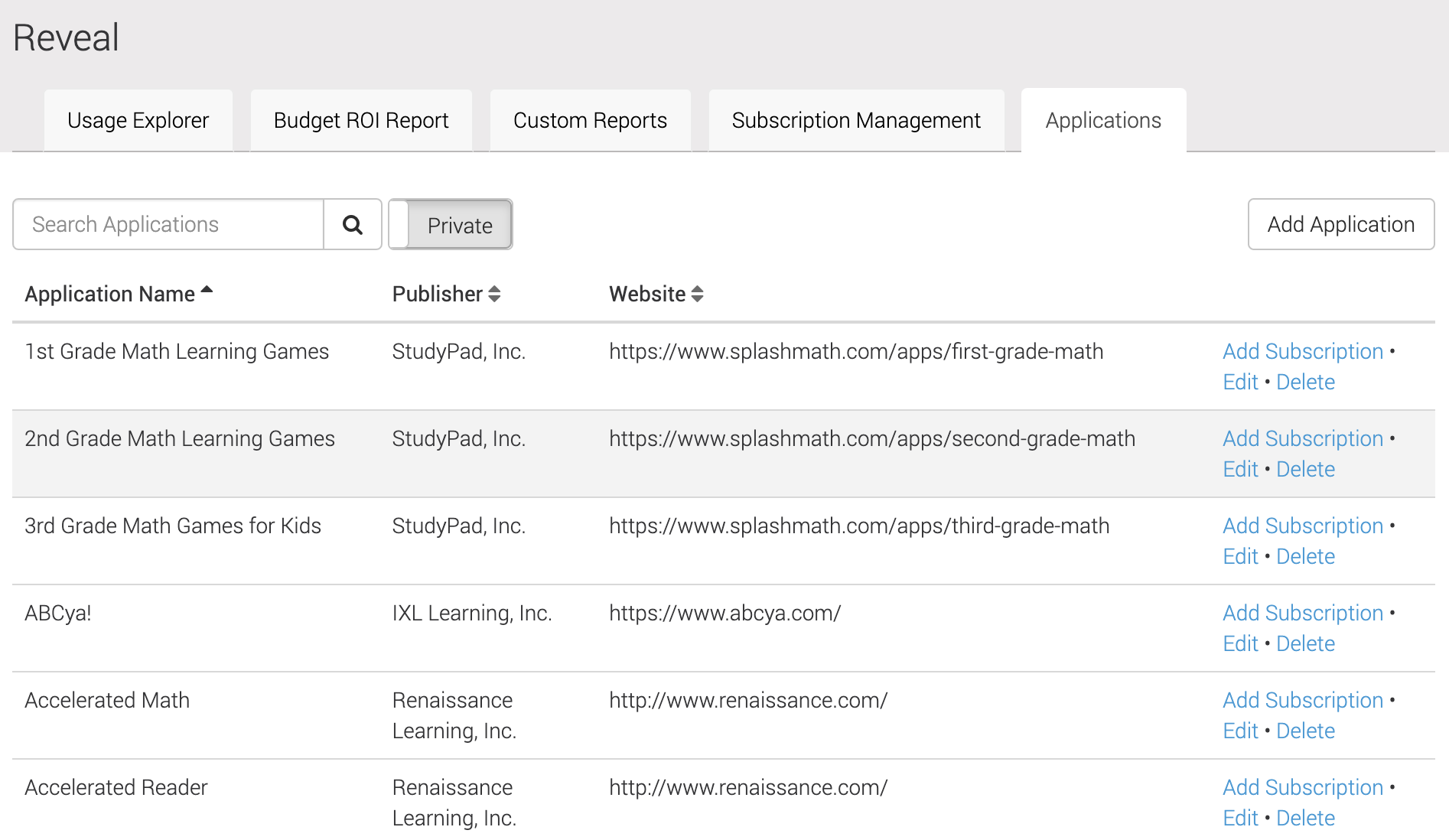Add Subscription for ABCya!
The height and width of the screenshot is (840, 1449).
1303,613
